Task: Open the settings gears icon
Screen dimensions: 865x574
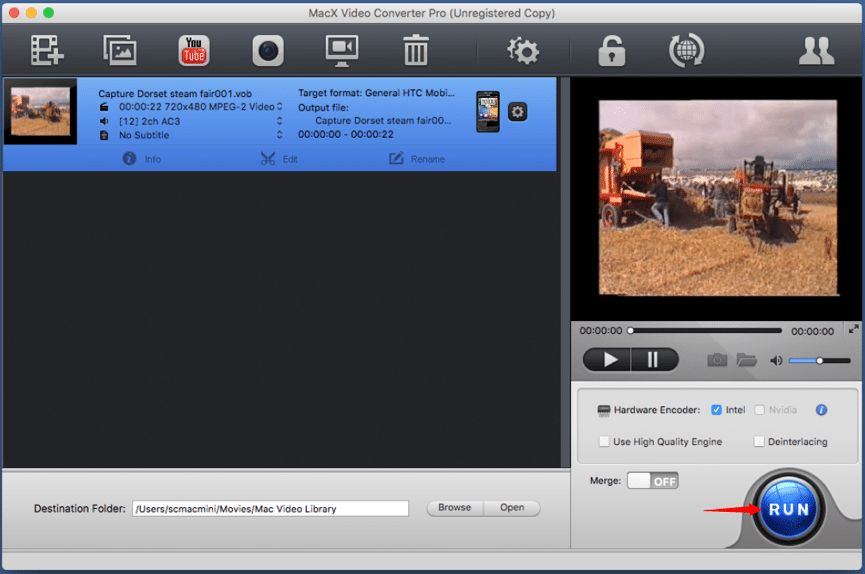Action: pyautogui.click(x=522, y=51)
